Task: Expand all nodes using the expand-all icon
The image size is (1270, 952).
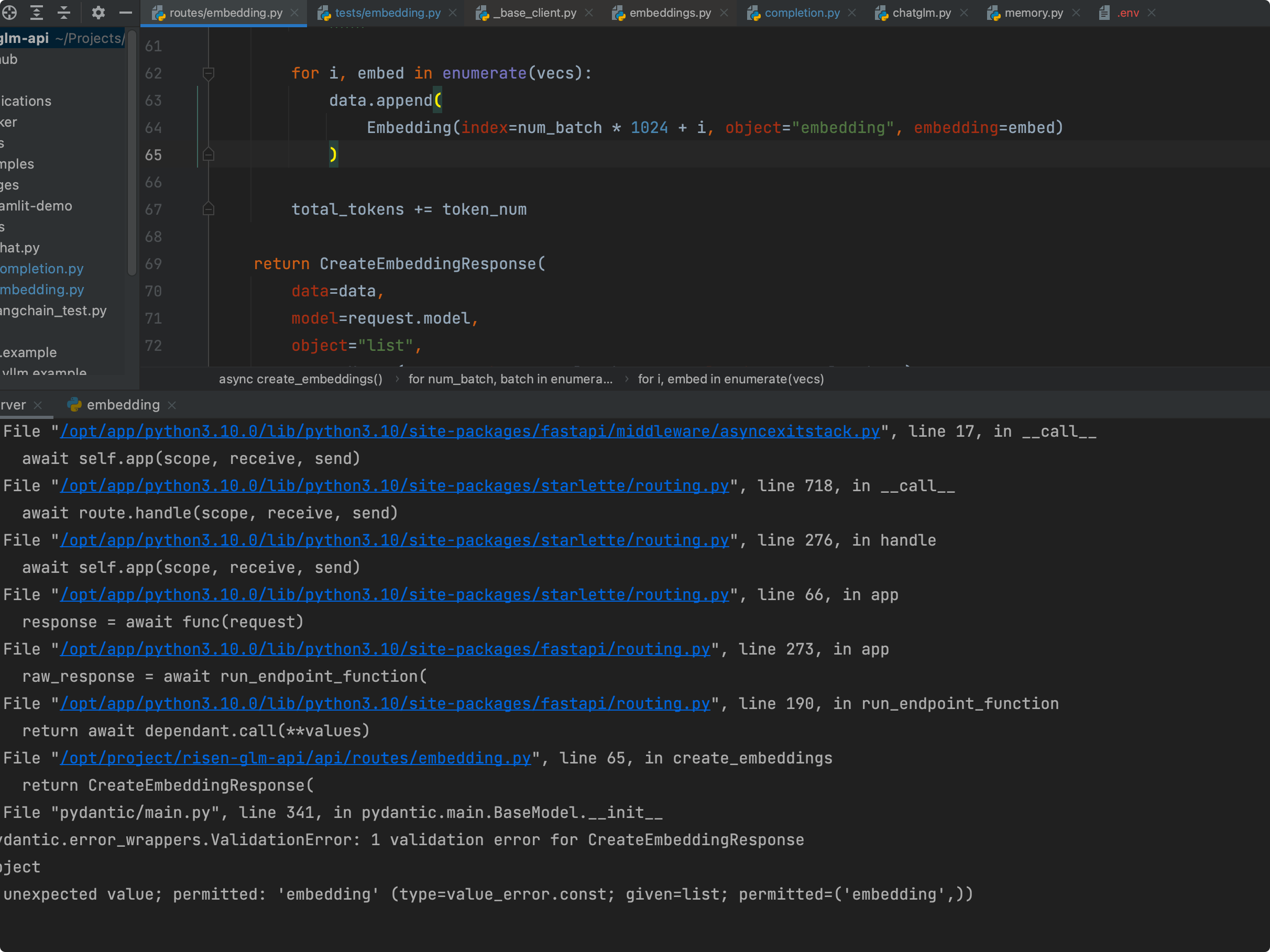Action: click(36, 13)
